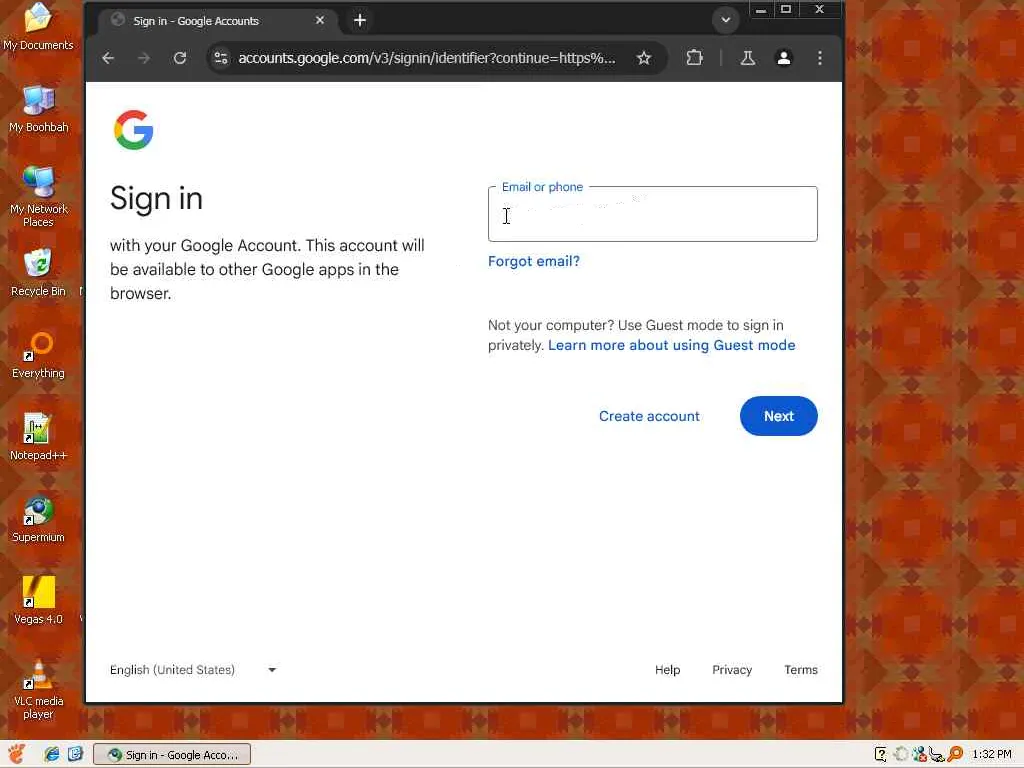Minimize the browser window

[x=761, y=10]
